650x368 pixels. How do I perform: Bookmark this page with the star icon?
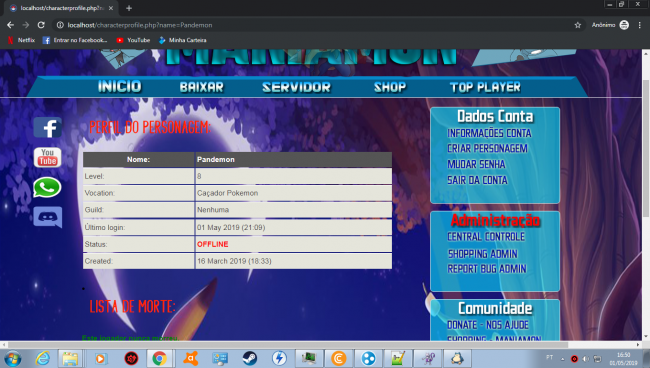click(577, 25)
